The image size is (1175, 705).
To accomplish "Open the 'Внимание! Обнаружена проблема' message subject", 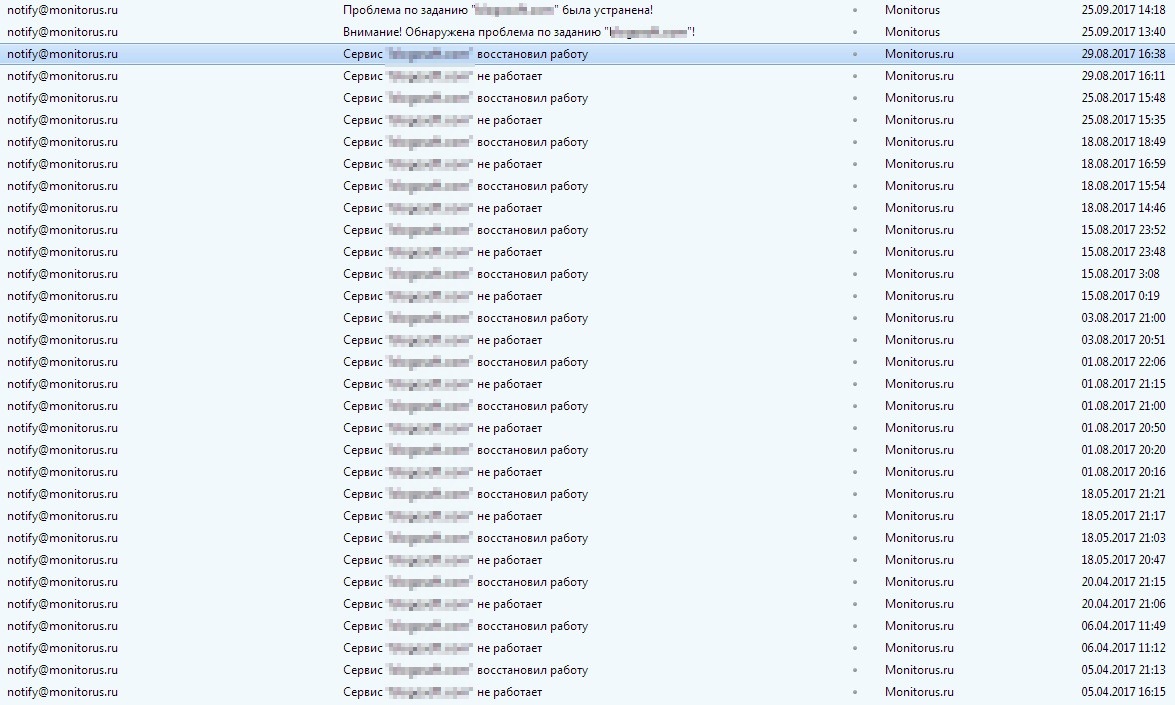I will point(519,31).
